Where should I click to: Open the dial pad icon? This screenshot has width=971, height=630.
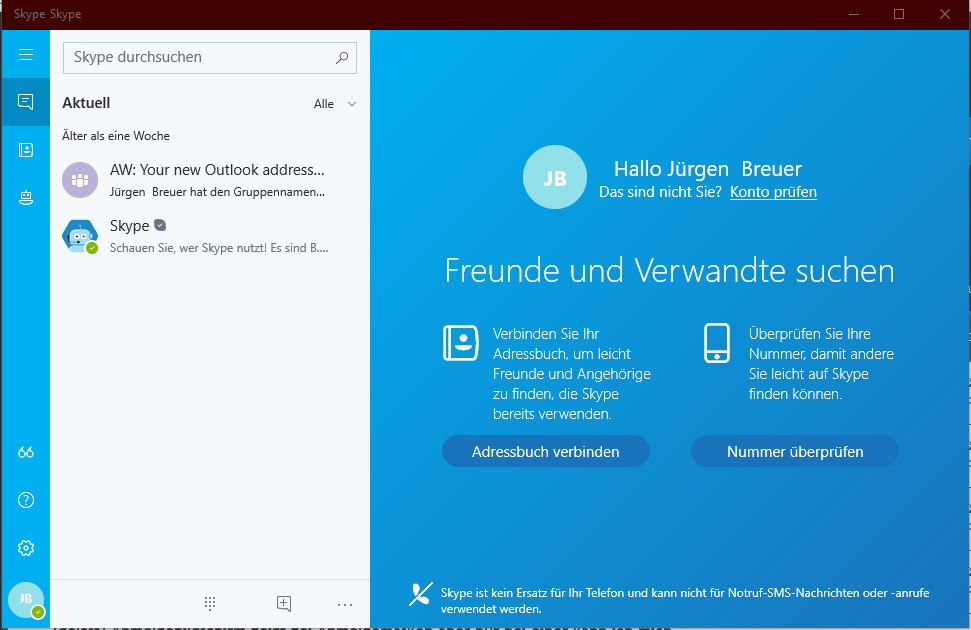210,603
